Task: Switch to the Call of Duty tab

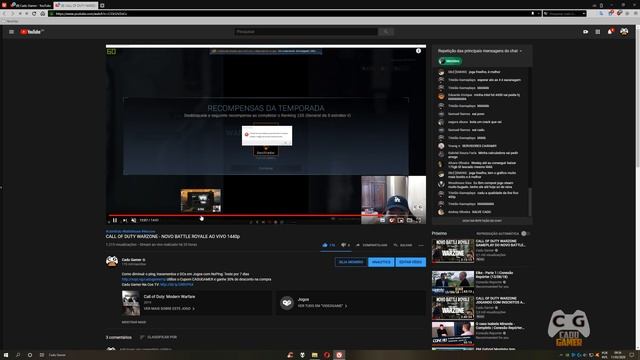Action: tap(76, 5)
